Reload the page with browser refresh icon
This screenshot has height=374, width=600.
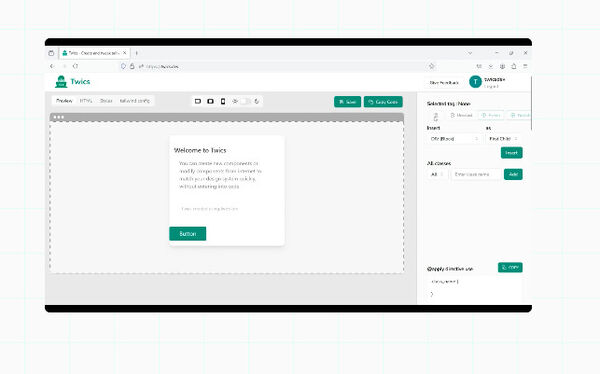75,66
